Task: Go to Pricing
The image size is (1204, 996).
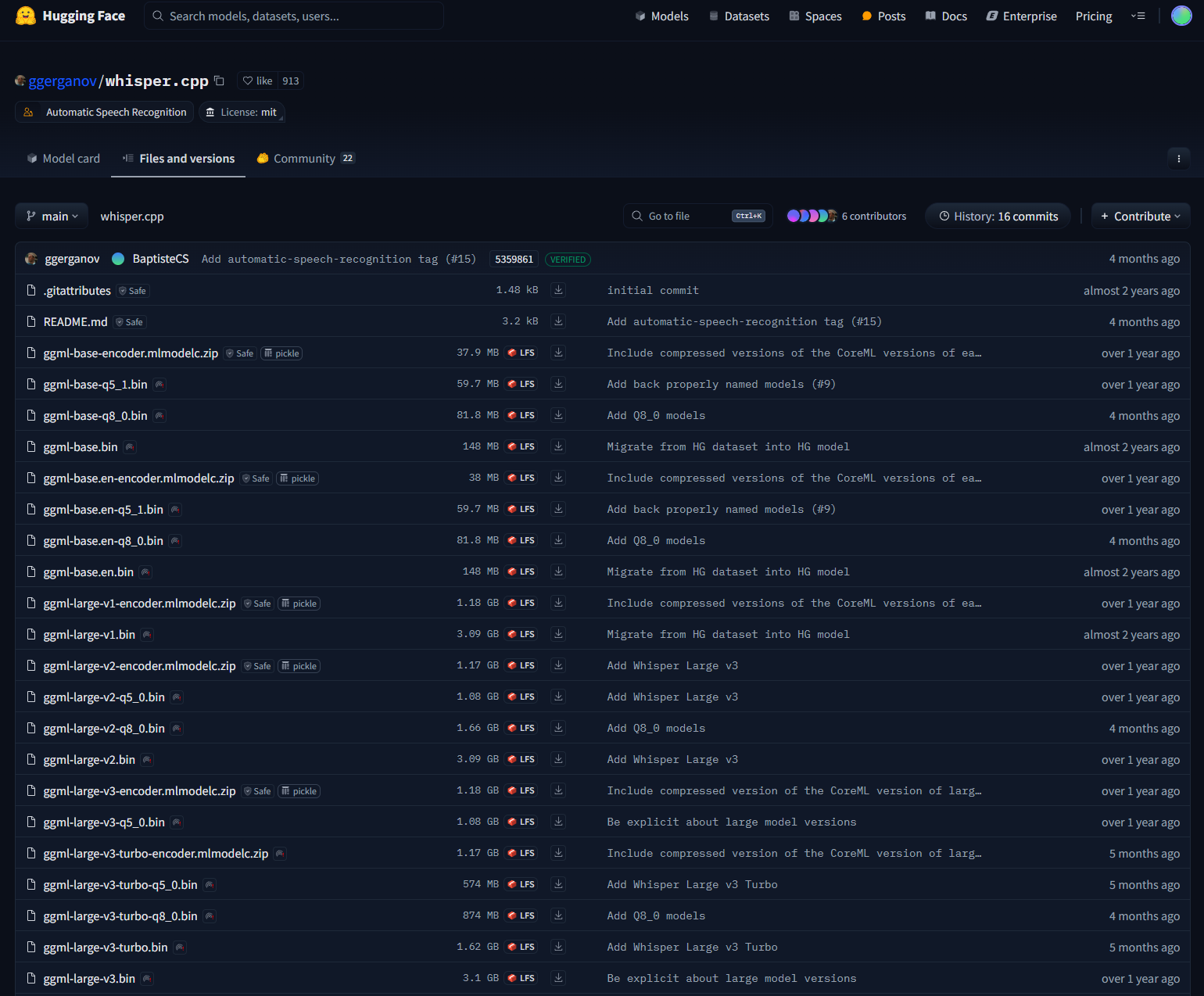Action: point(1094,16)
